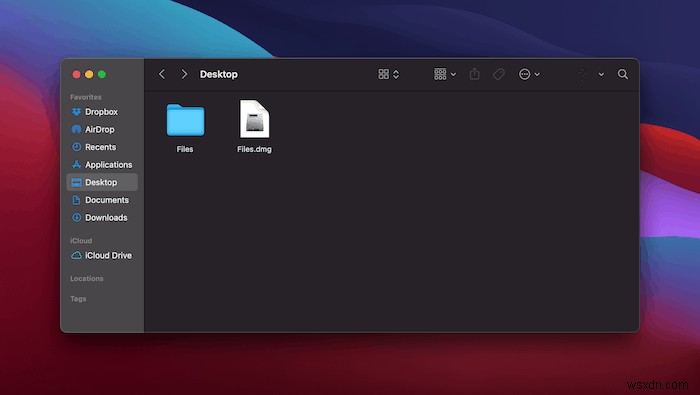
Task: Expand the group-by chevron menu
Action: click(454, 75)
